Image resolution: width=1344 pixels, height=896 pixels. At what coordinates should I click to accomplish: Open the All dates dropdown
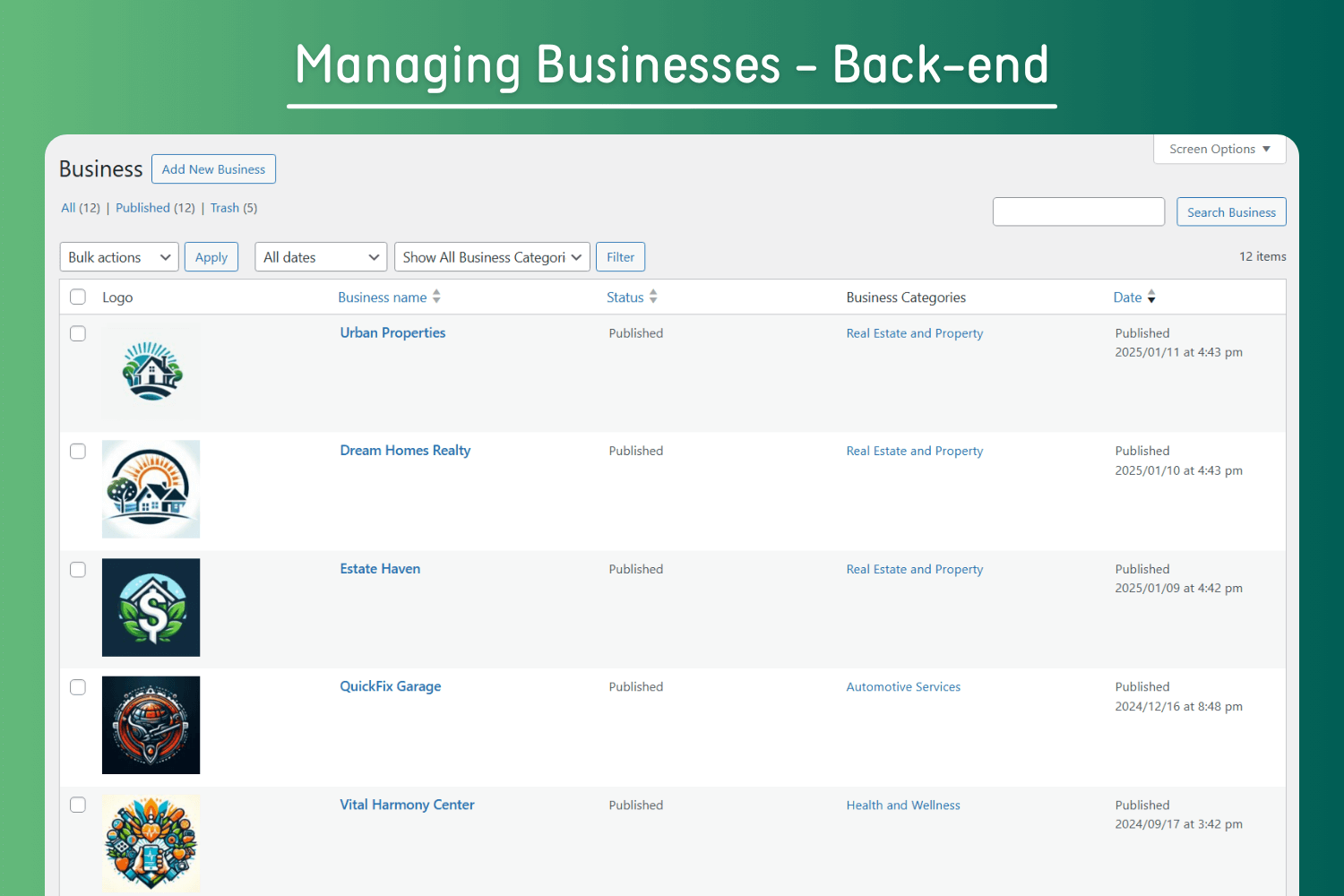click(x=321, y=257)
